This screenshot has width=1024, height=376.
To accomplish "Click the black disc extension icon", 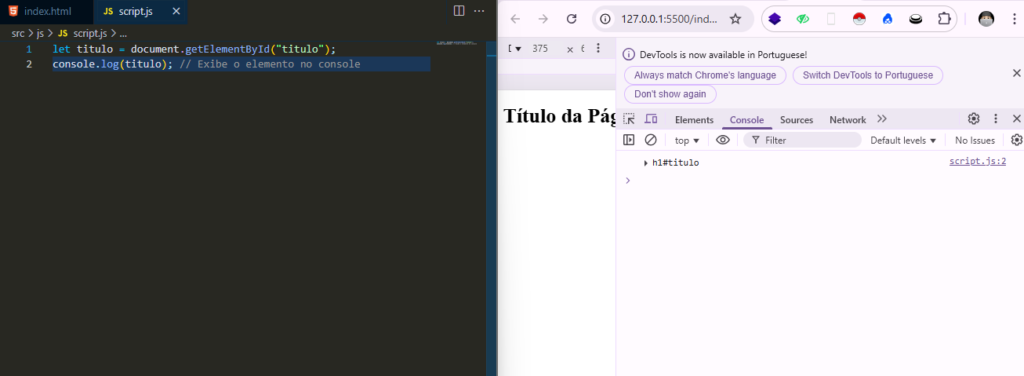I will tap(916, 19).
